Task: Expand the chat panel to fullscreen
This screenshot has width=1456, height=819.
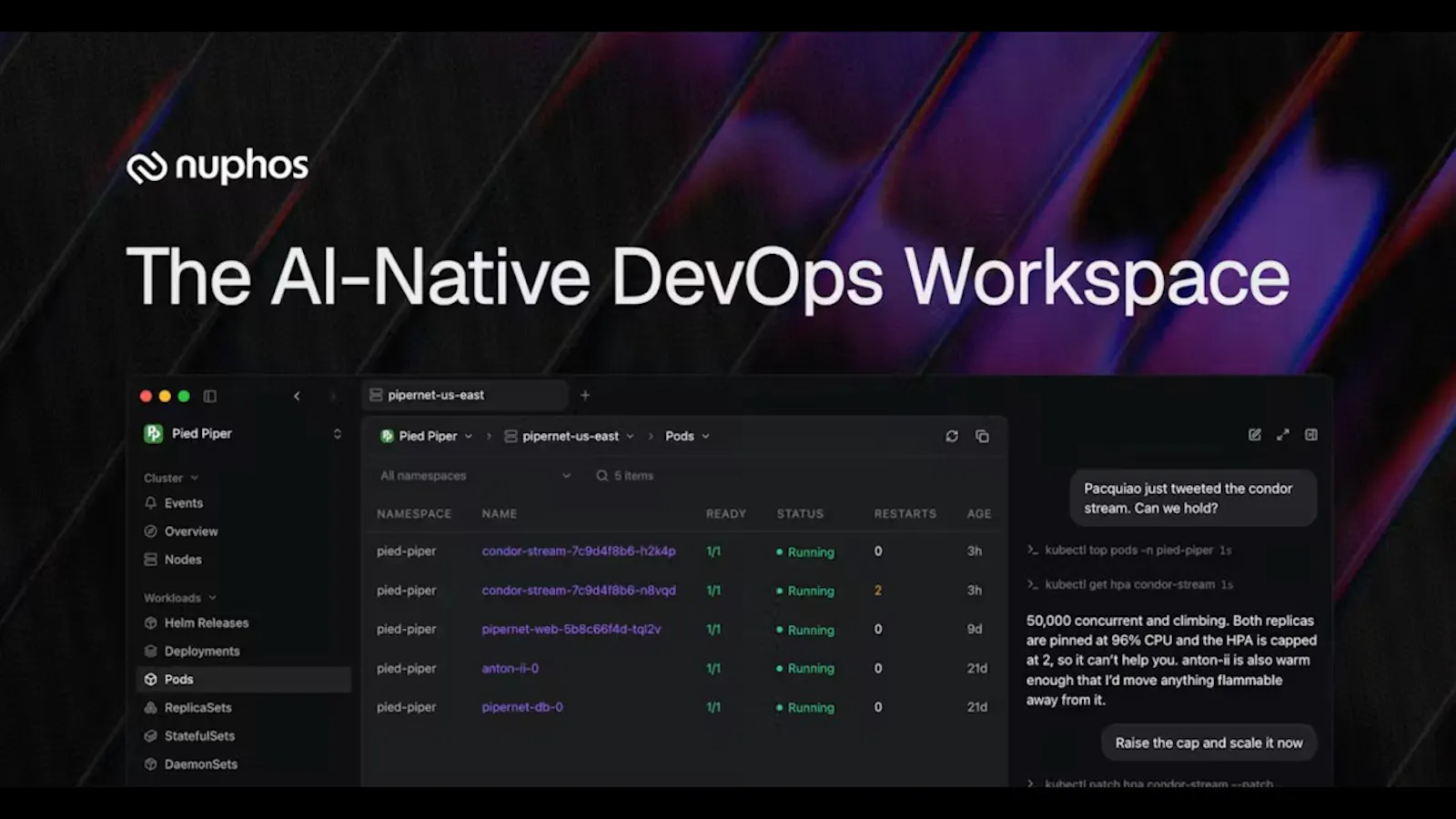Action: coord(1283,435)
